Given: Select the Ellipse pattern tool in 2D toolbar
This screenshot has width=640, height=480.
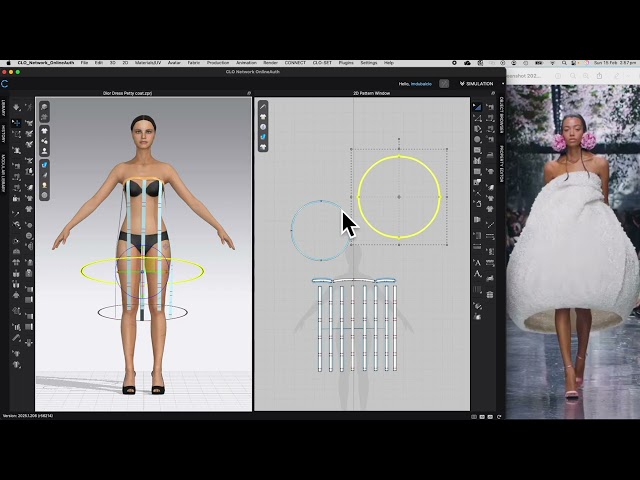Looking at the screenshot, I should [477, 139].
